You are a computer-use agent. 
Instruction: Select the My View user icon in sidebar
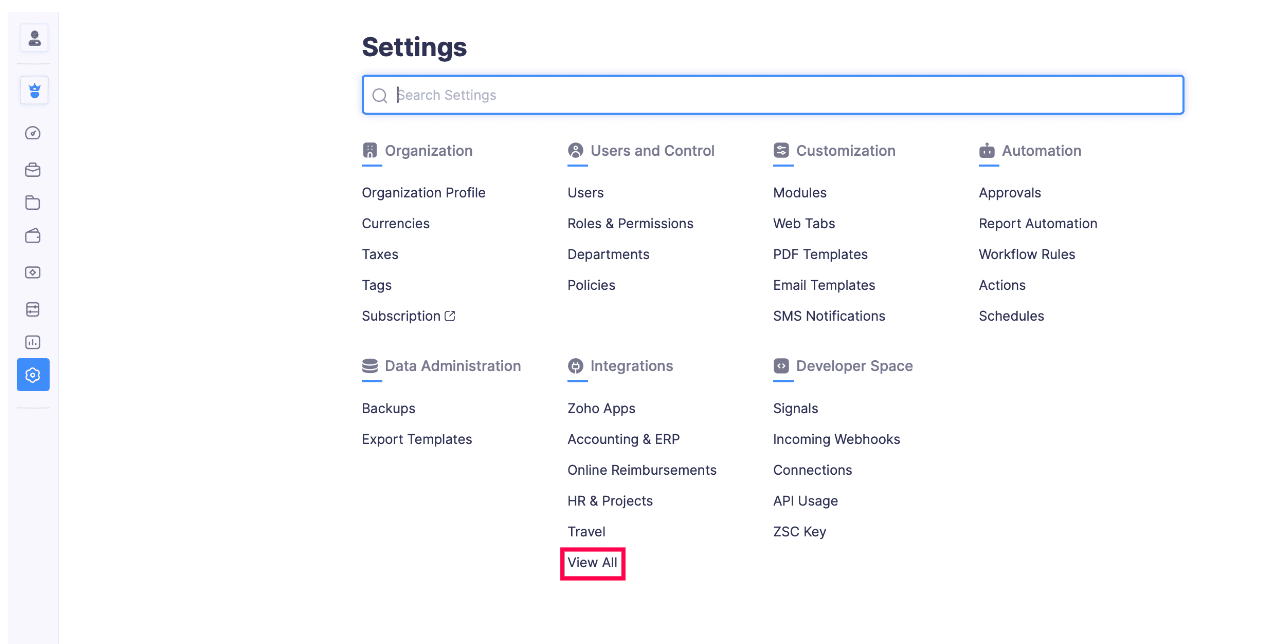[x=33, y=37]
